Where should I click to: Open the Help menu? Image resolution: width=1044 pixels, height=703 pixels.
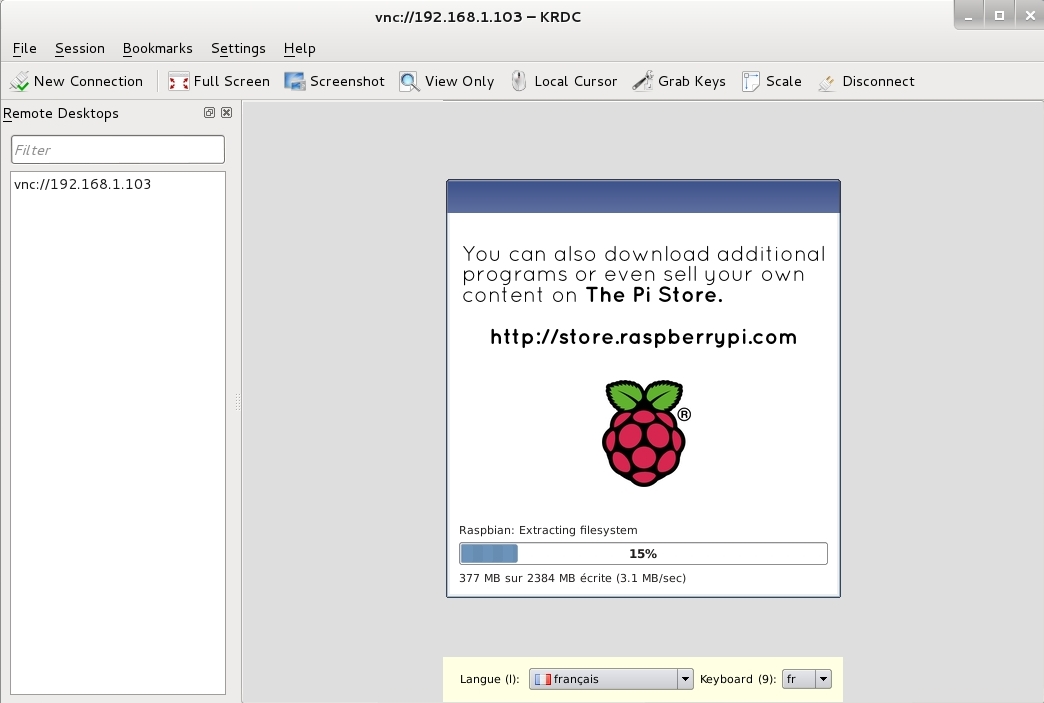[x=300, y=49]
